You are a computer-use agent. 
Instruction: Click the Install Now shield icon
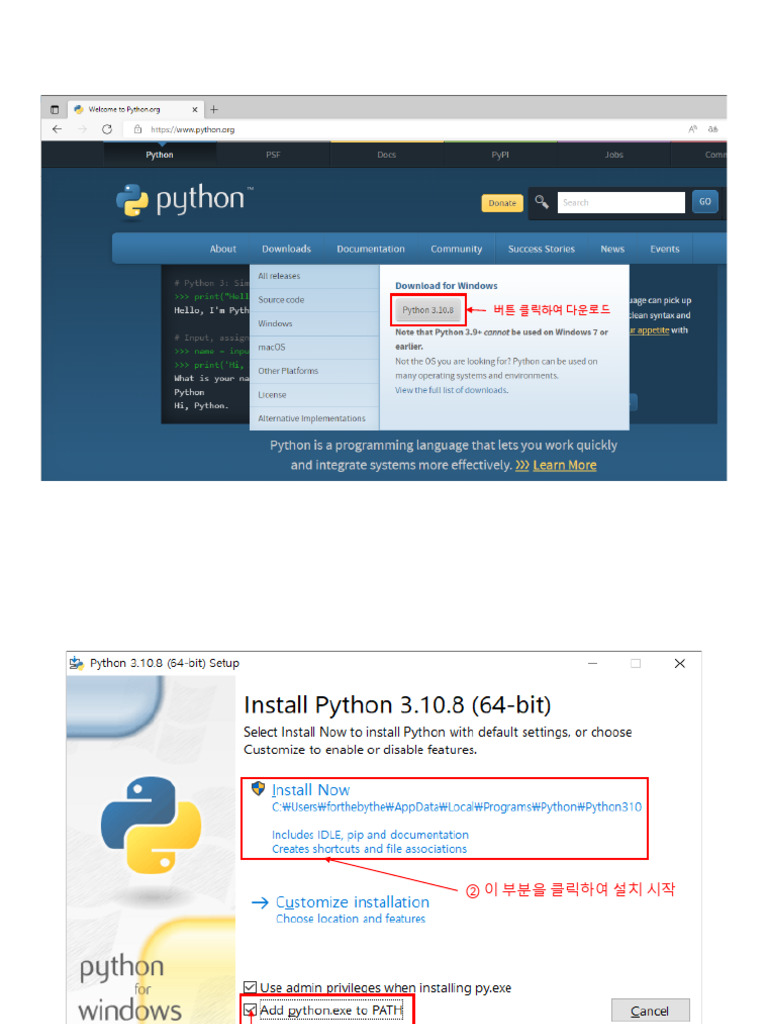pyautogui.click(x=259, y=789)
